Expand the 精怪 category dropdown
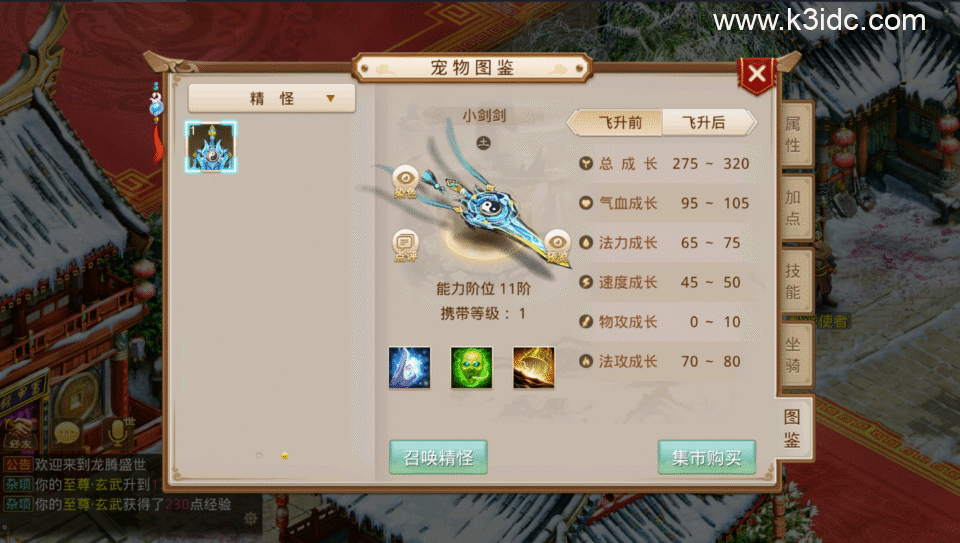Viewport: 960px width, 543px height. [272, 98]
